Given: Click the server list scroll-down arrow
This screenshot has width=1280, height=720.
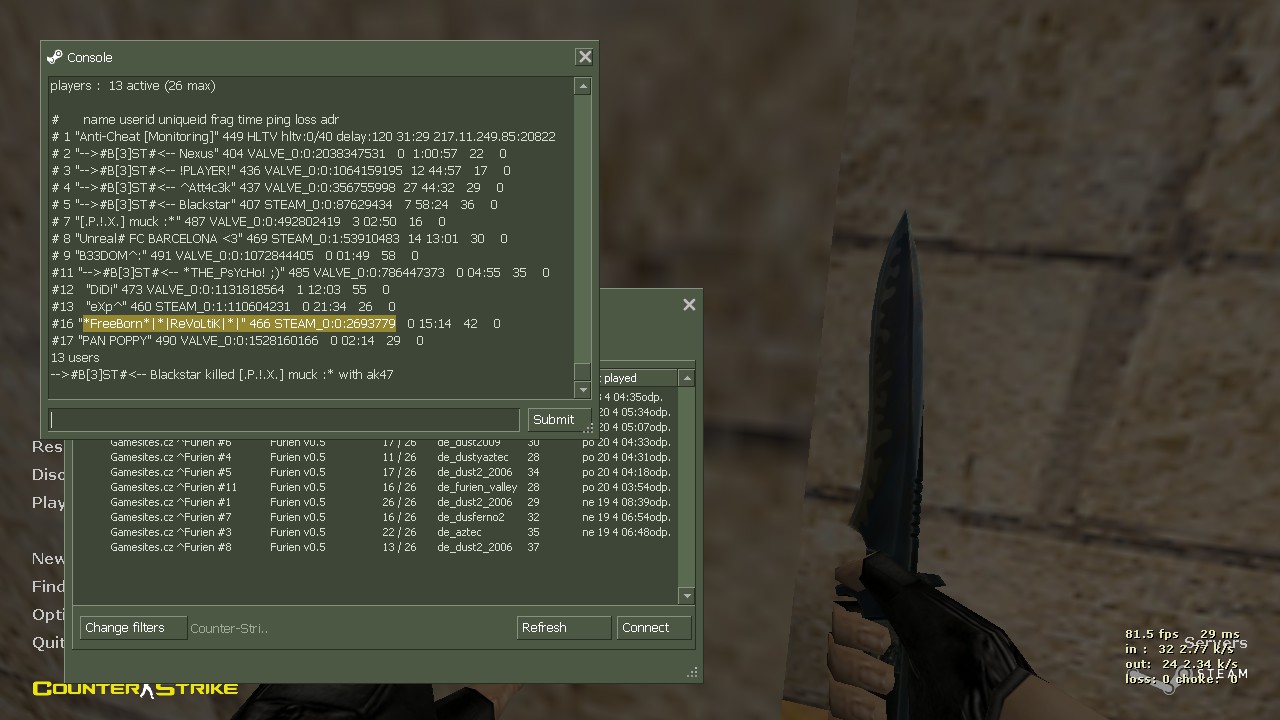Looking at the screenshot, I should coord(686,595).
